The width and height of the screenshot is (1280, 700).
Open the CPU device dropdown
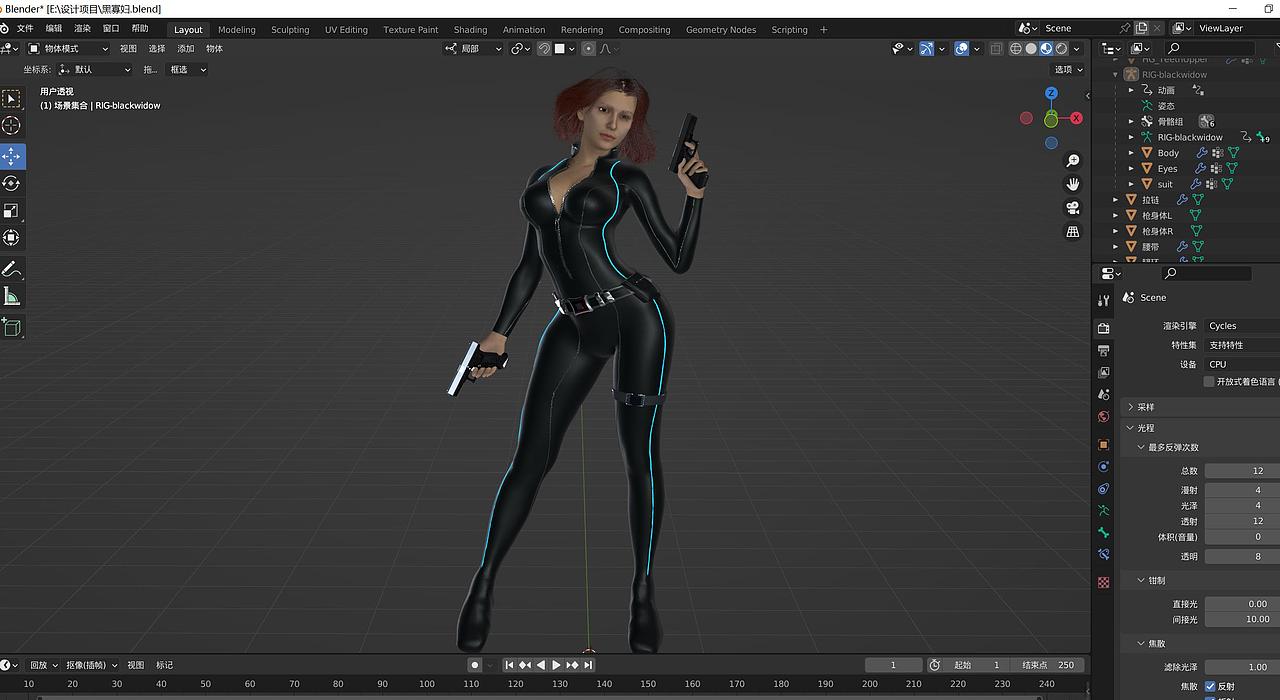pos(1242,364)
